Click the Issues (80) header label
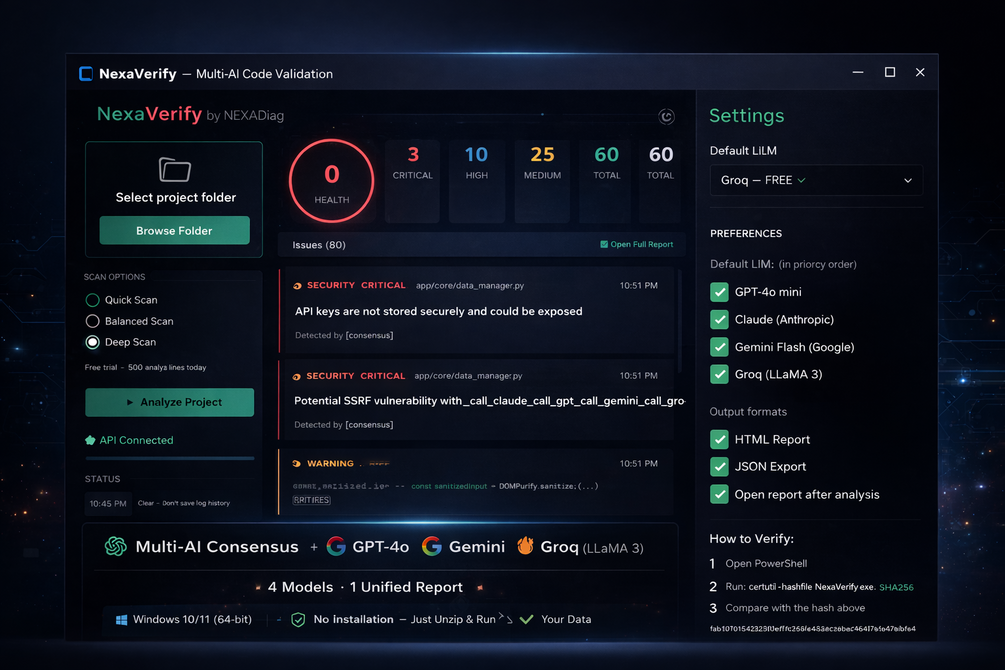 click(319, 245)
